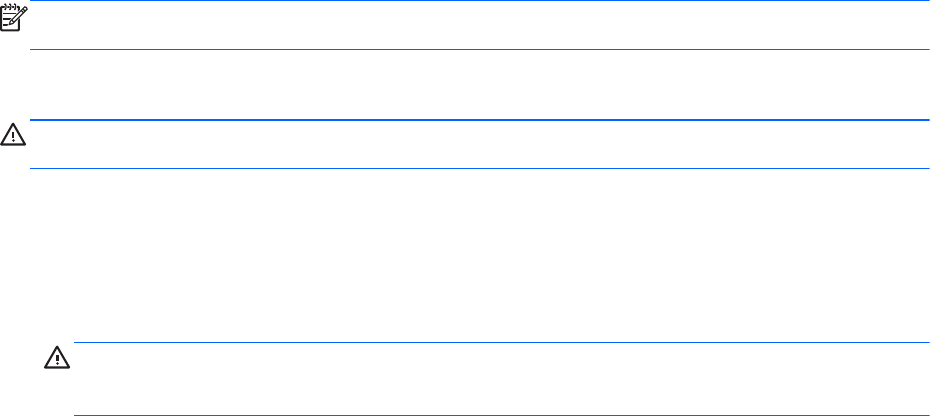
Task: Click the spiral binding on the note icon
Action: (11, 5)
